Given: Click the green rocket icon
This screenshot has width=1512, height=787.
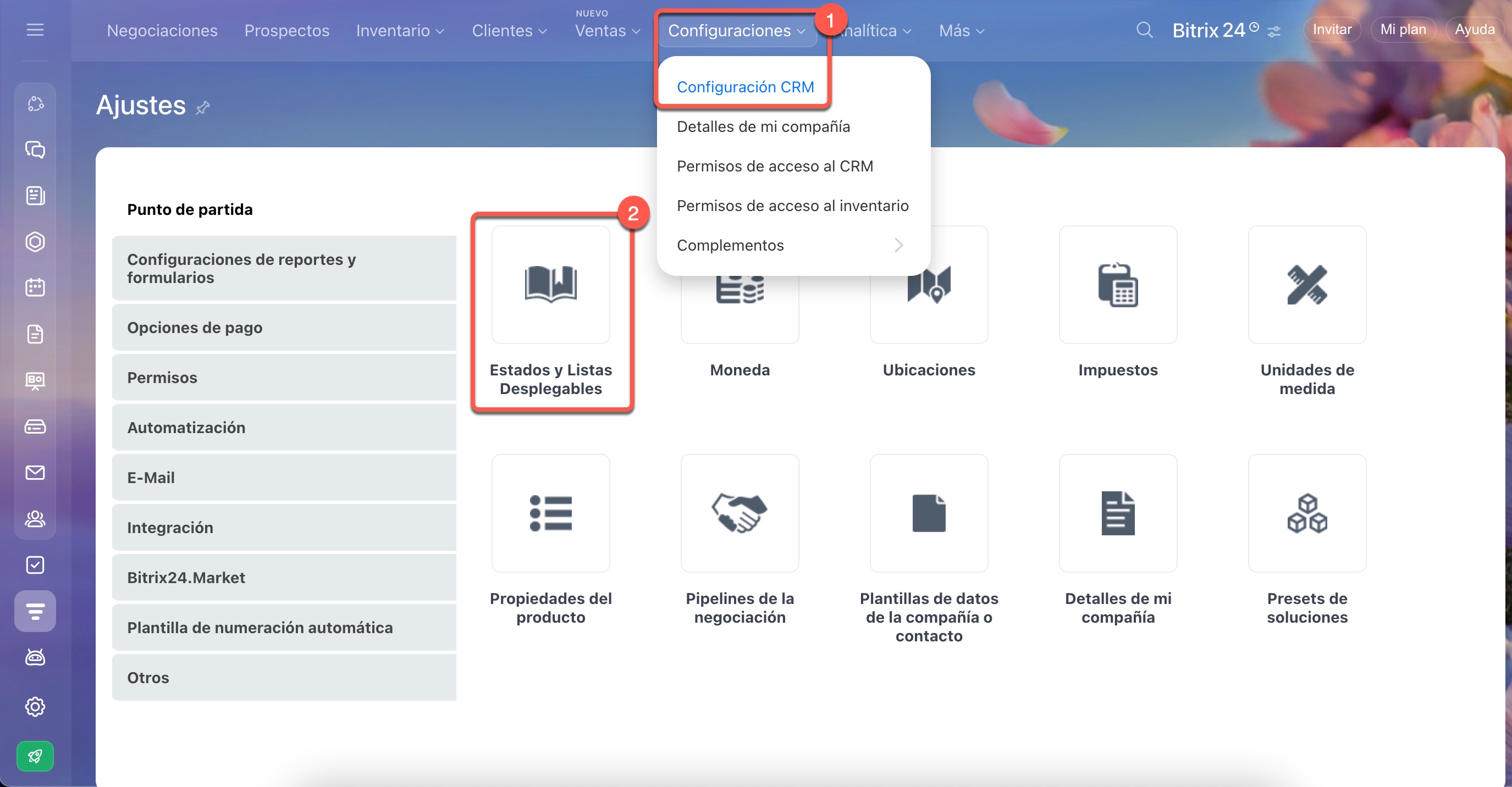Looking at the screenshot, I should [35, 756].
